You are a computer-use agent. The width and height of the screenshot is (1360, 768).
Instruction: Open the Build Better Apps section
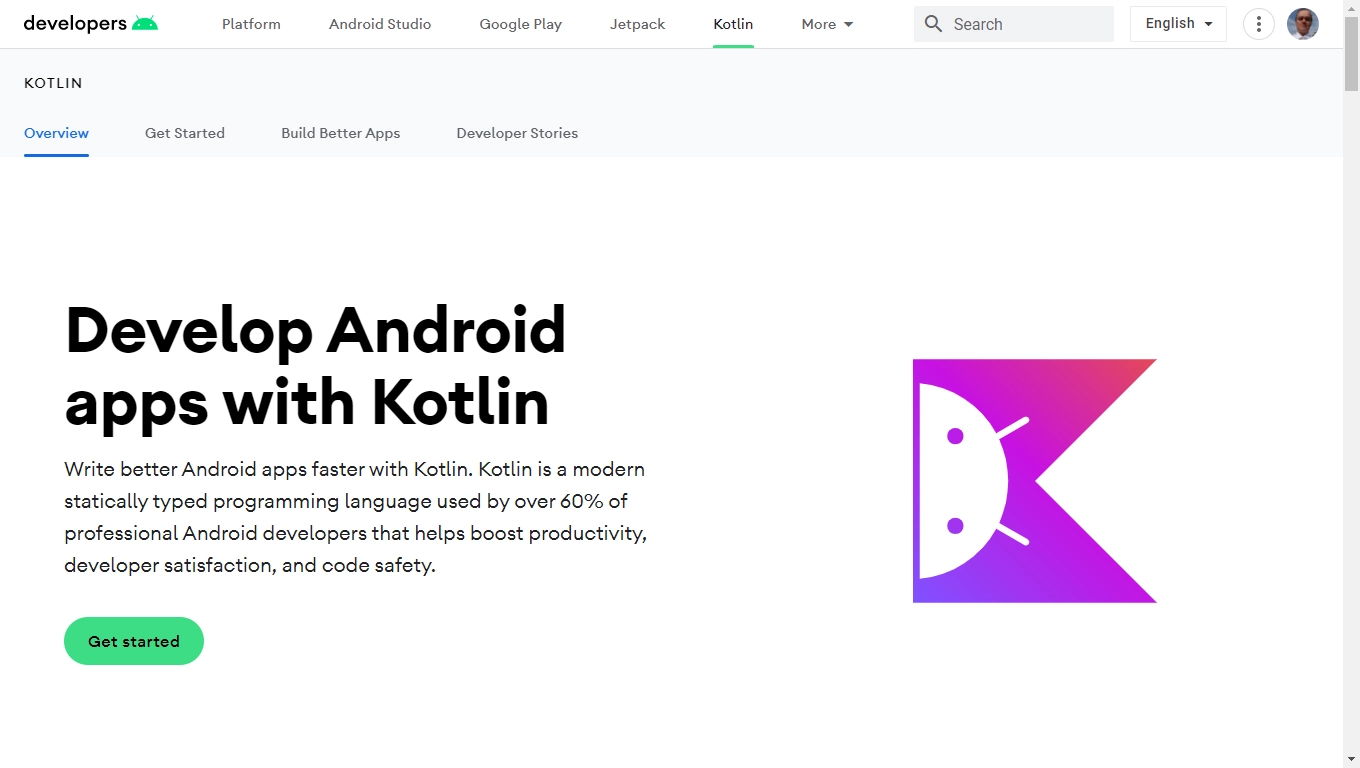[x=340, y=133]
